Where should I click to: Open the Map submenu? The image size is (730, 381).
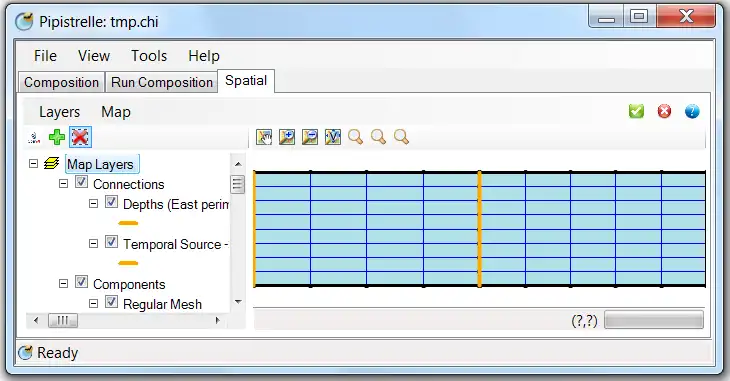point(116,112)
